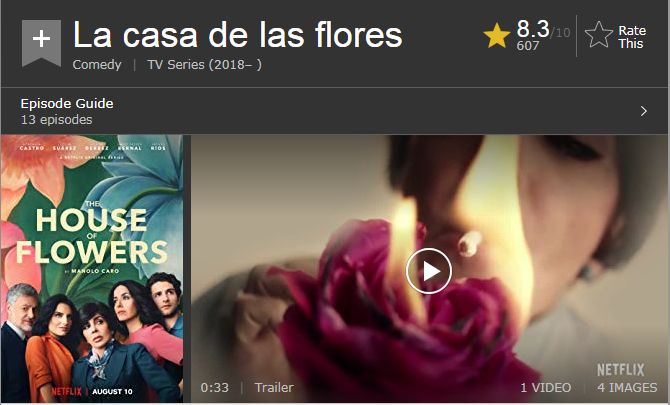Click the Netflix August 10 poster badge
The height and width of the screenshot is (405, 670).
tap(92, 391)
